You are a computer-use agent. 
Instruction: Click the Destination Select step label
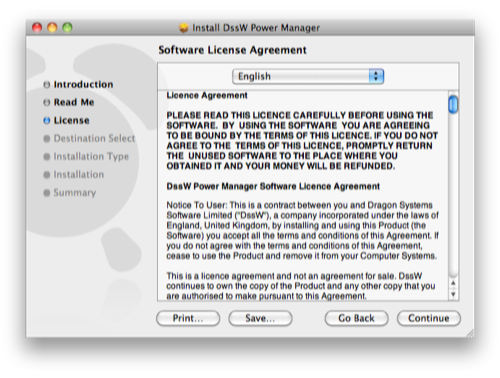pos(94,138)
